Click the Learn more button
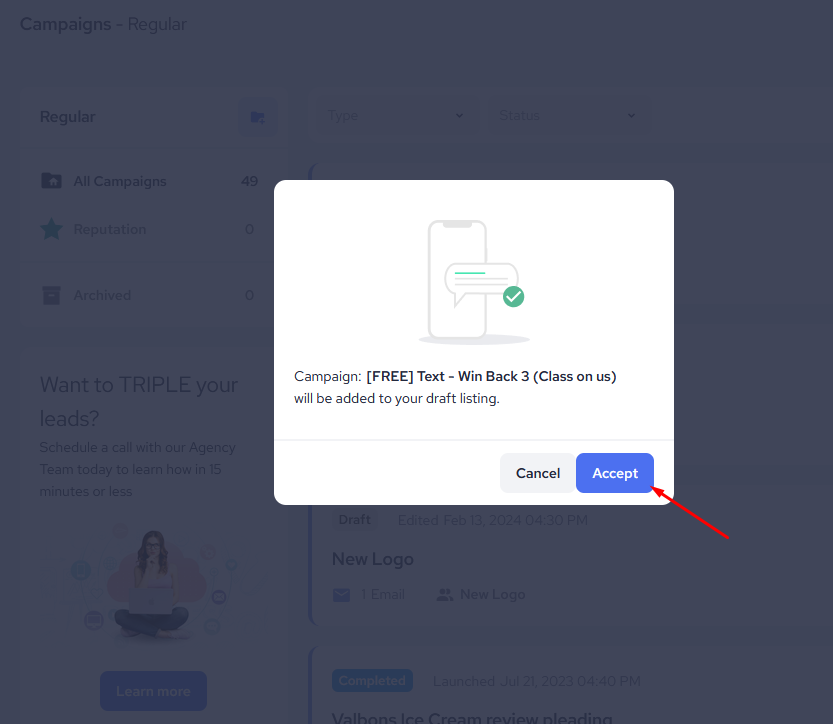Image resolution: width=833 pixels, height=724 pixels. click(154, 691)
